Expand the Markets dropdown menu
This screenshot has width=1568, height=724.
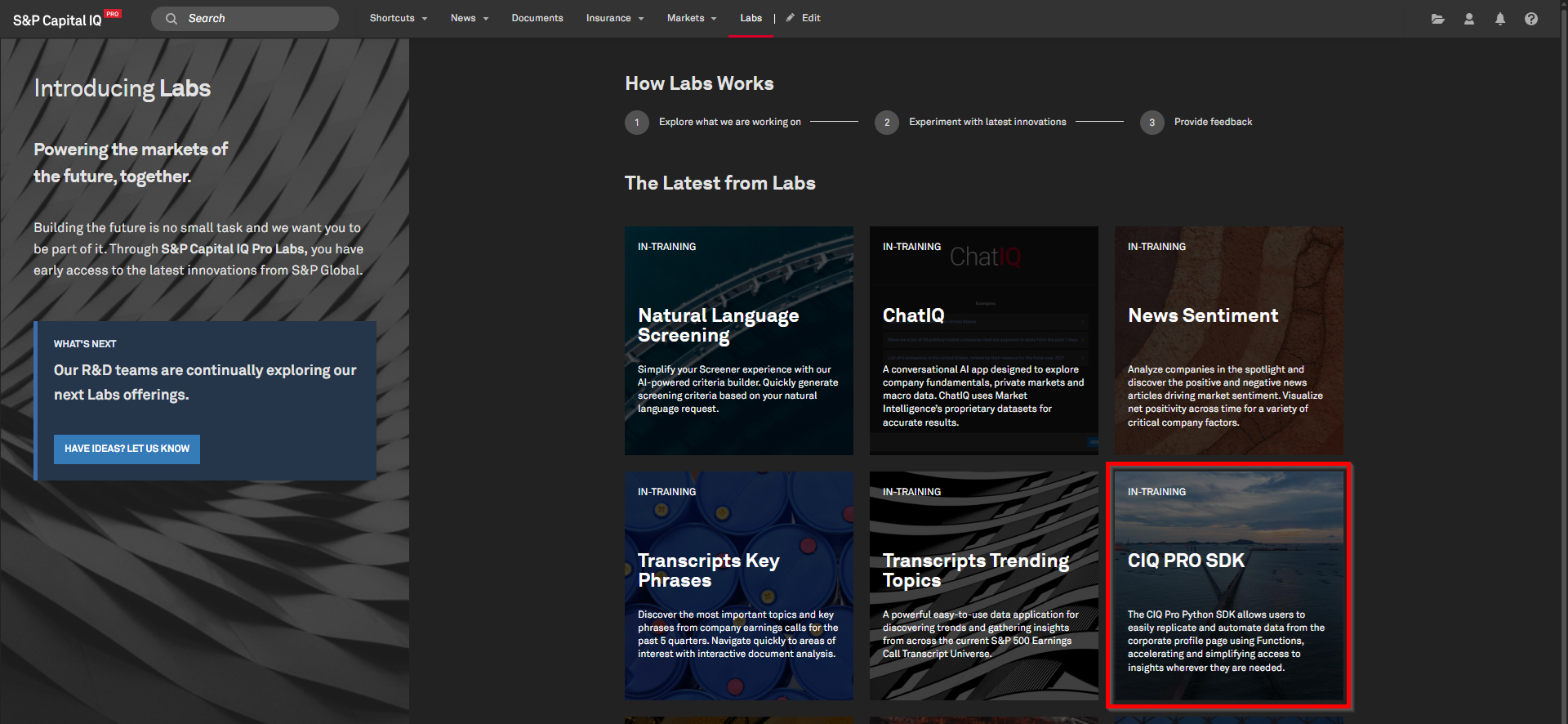pos(692,18)
